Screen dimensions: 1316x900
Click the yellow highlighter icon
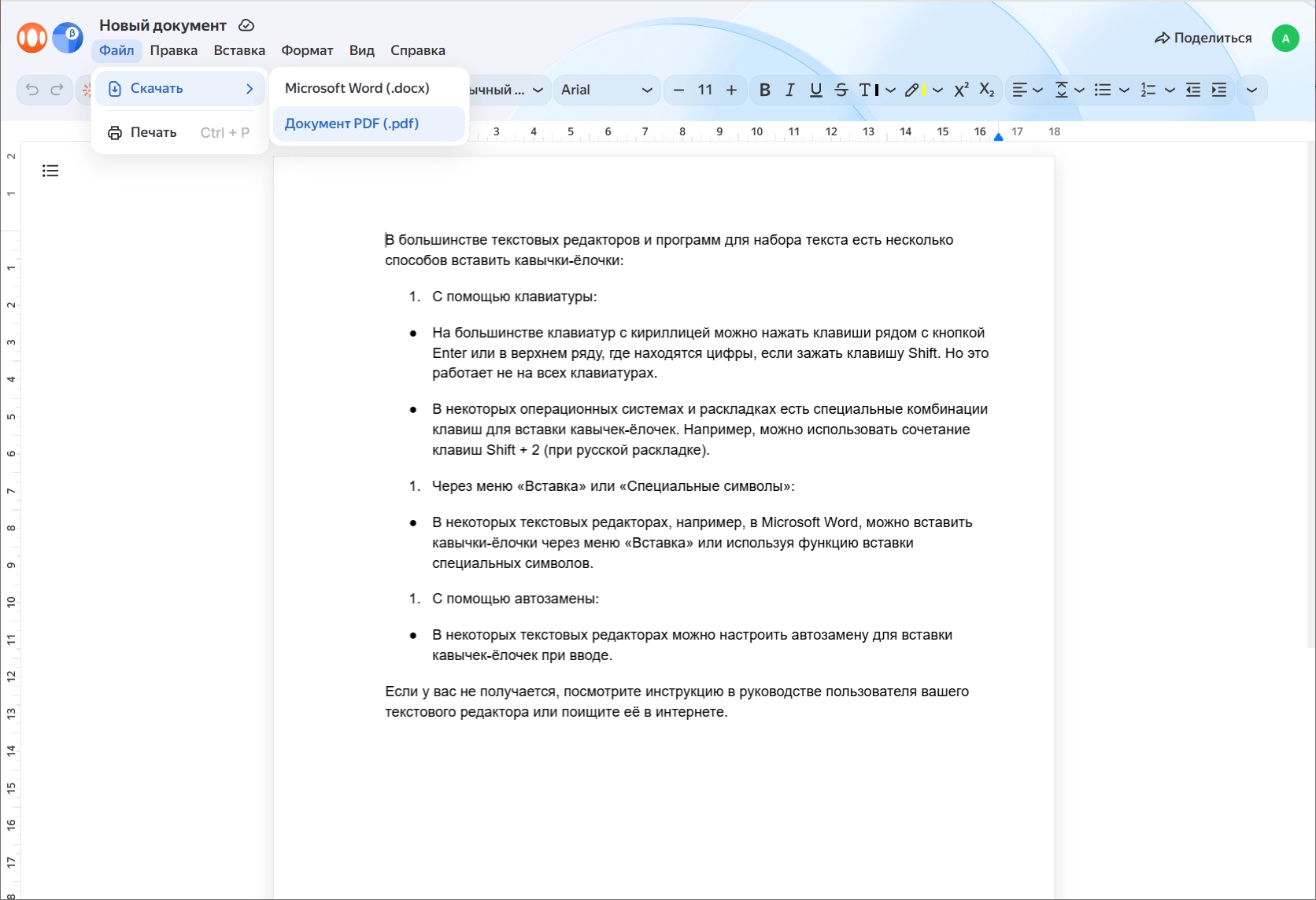(915, 90)
